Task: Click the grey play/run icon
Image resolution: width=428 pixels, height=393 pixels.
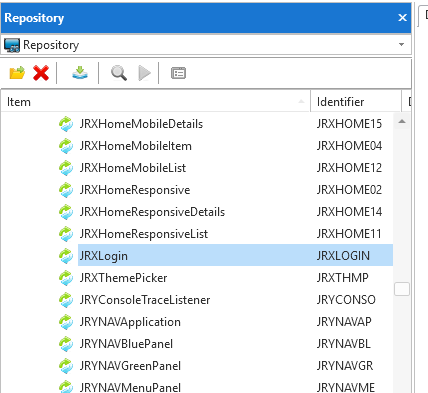Action: (144, 73)
